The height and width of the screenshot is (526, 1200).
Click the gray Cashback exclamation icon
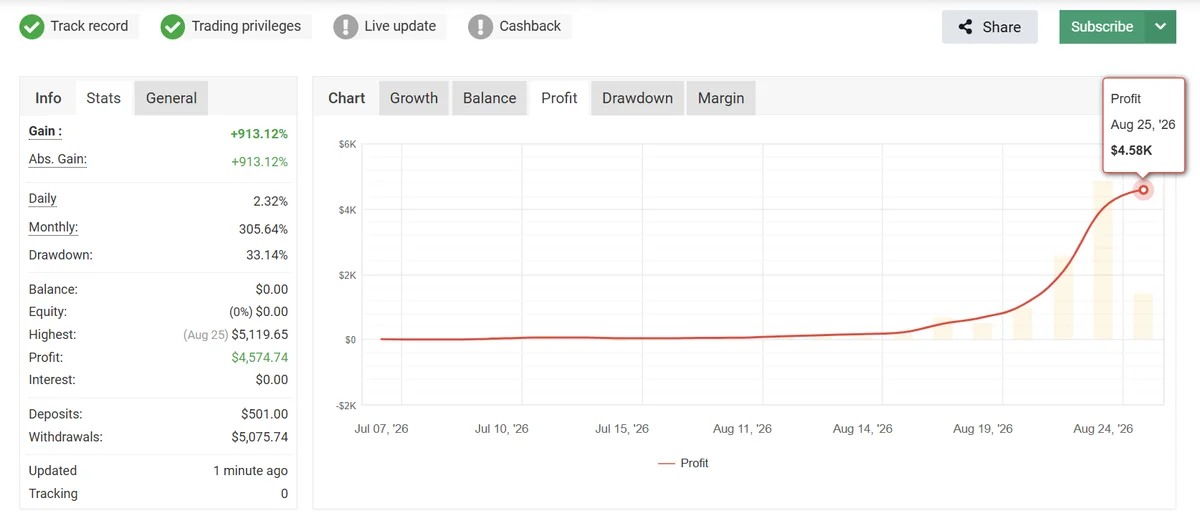tap(481, 27)
